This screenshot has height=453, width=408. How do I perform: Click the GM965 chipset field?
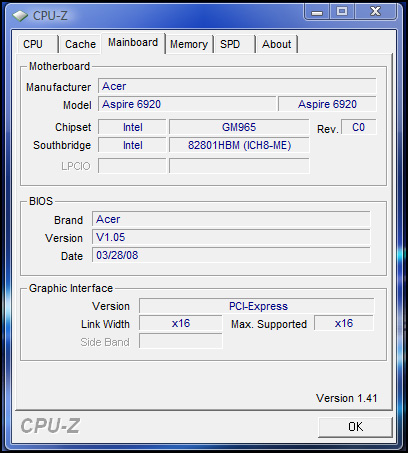[x=239, y=127]
